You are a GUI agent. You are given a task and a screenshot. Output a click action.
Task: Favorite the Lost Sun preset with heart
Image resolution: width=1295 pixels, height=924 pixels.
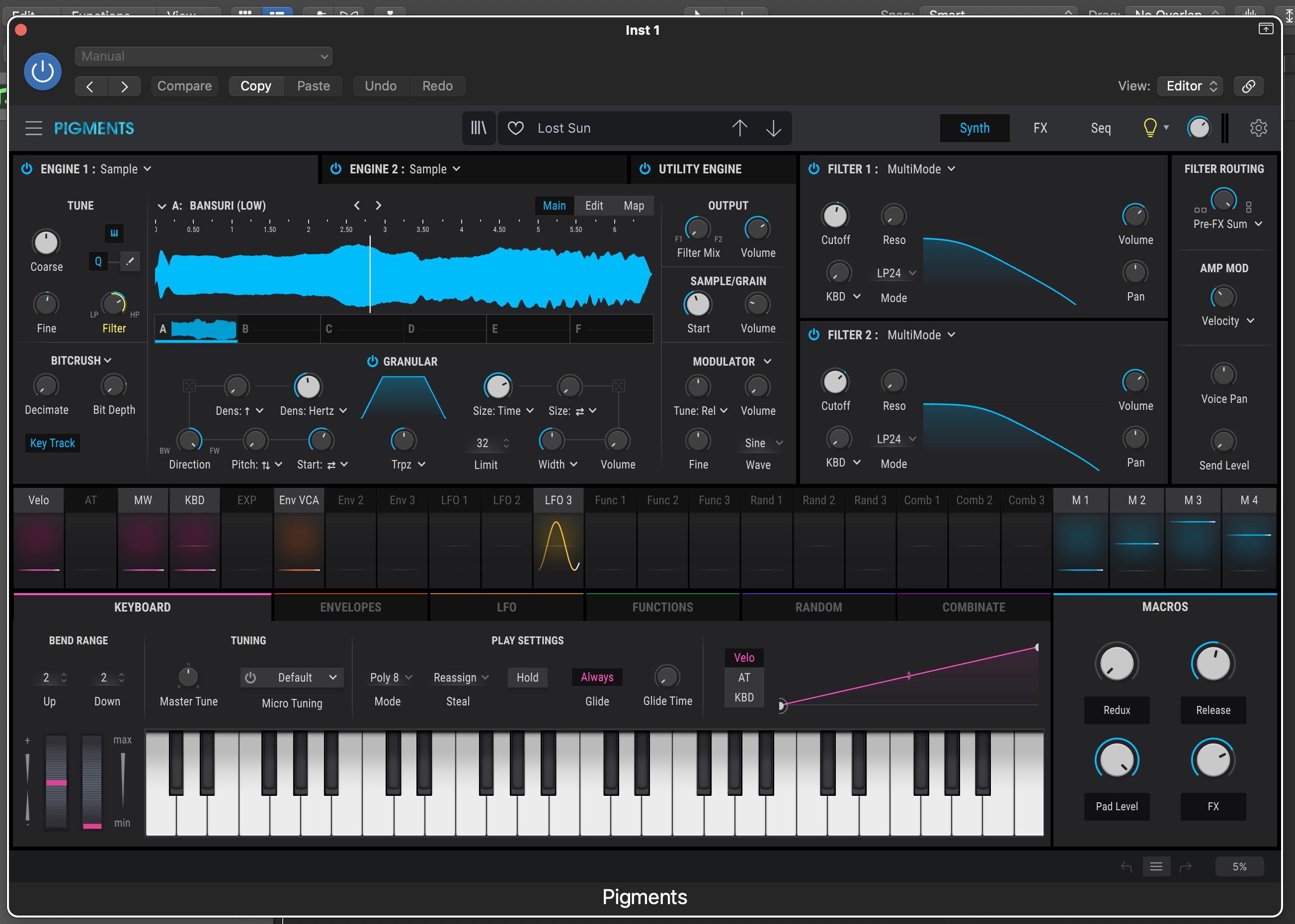pyautogui.click(x=515, y=128)
